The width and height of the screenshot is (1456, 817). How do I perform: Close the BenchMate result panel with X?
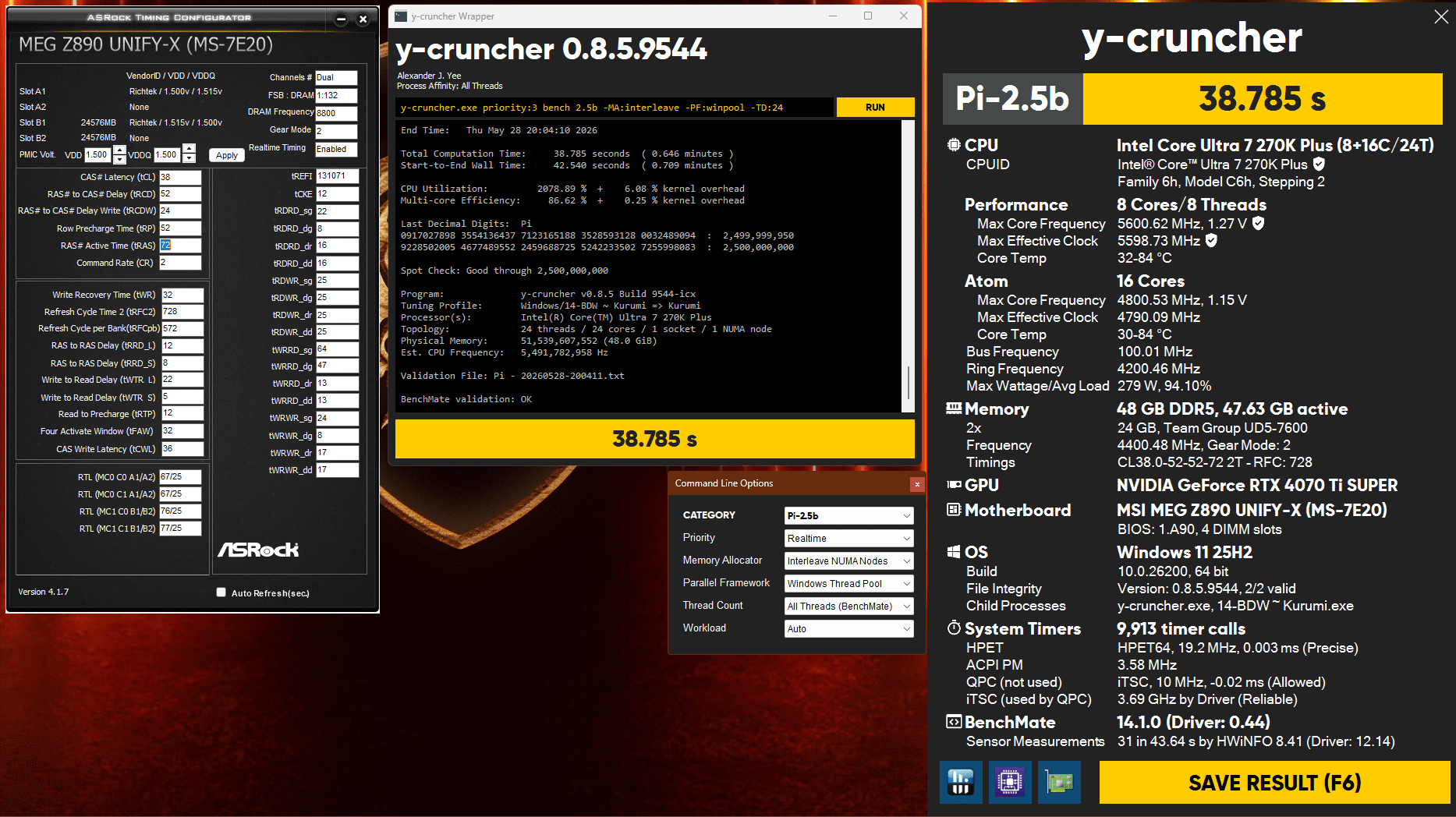pyautogui.click(x=1441, y=16)
